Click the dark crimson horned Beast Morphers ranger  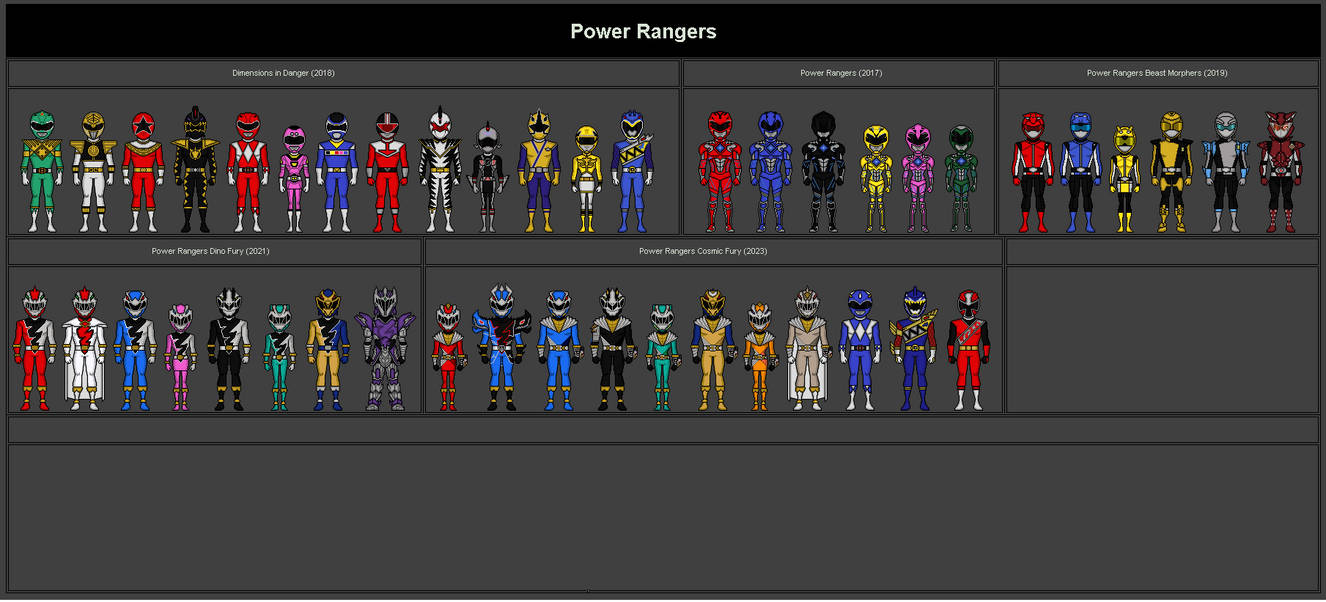(x=1281, y=171)
